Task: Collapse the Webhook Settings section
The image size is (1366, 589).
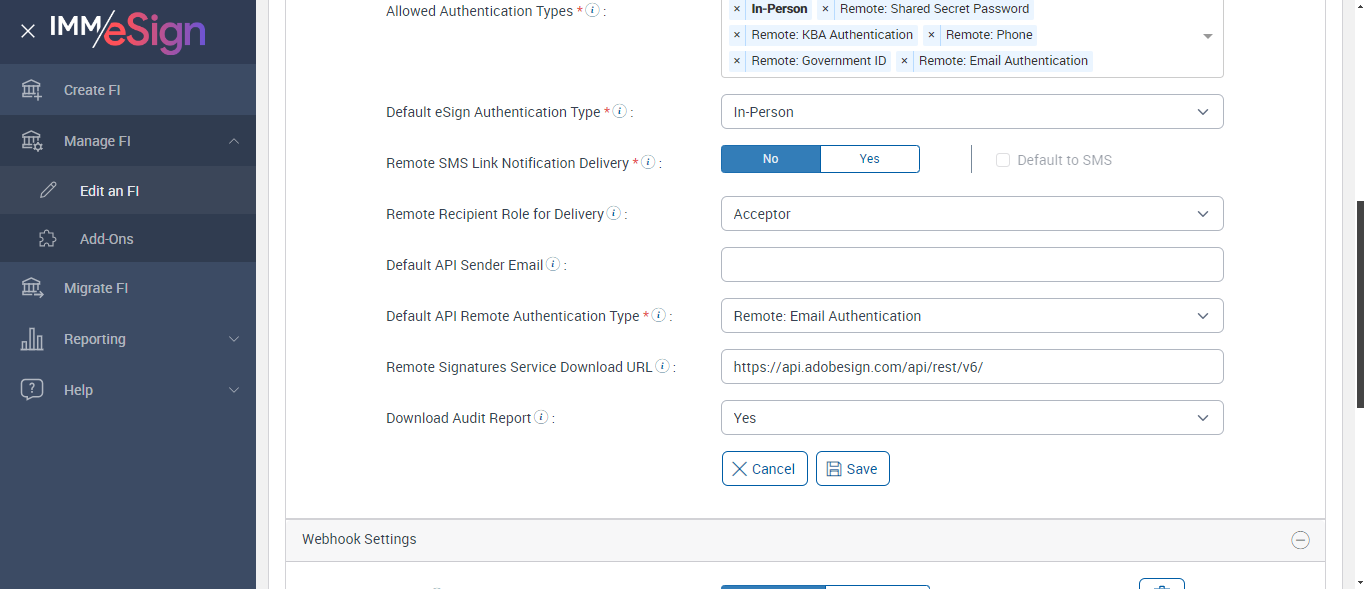Action: 1300,540
